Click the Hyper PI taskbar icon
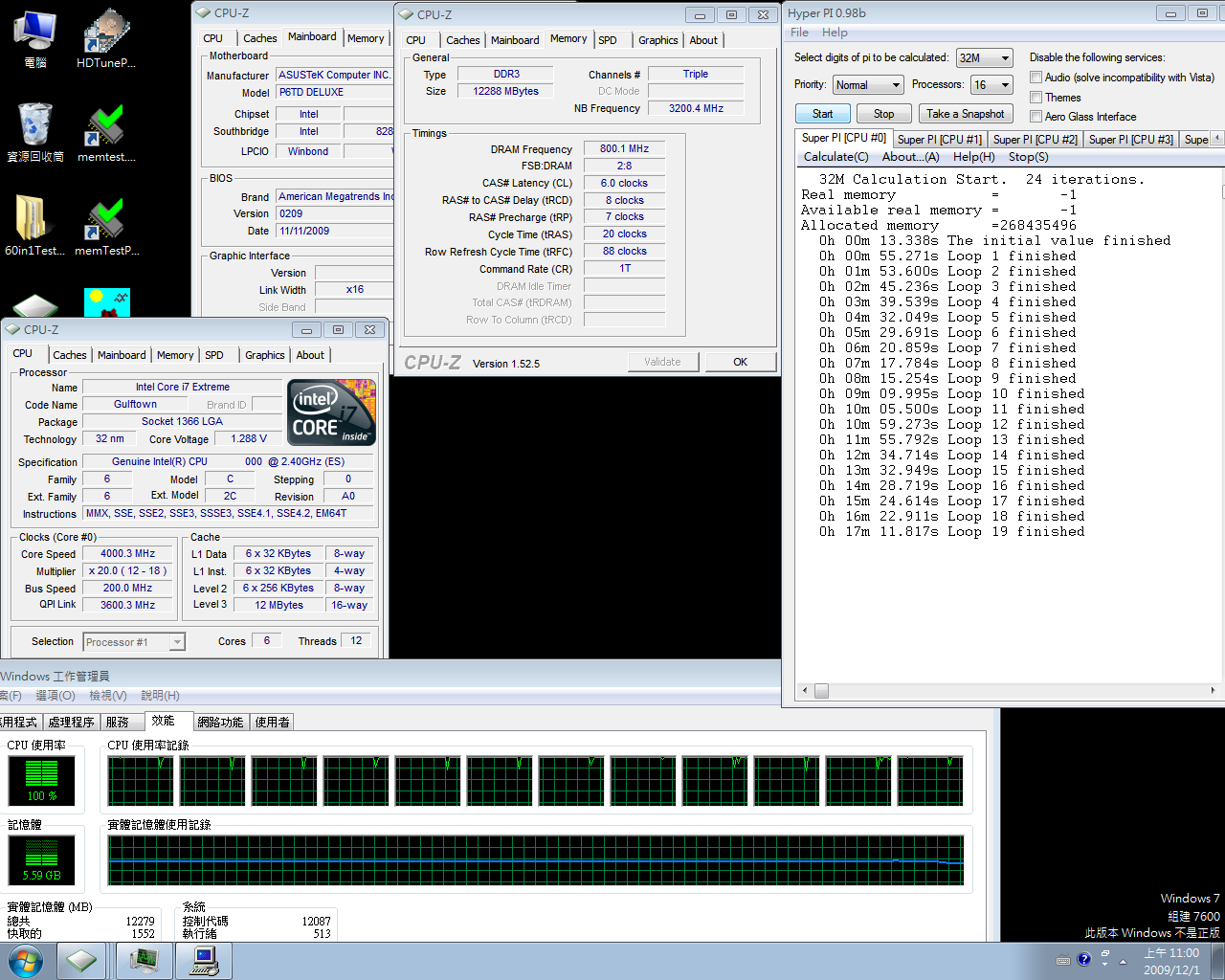 (x=204, y=960)
